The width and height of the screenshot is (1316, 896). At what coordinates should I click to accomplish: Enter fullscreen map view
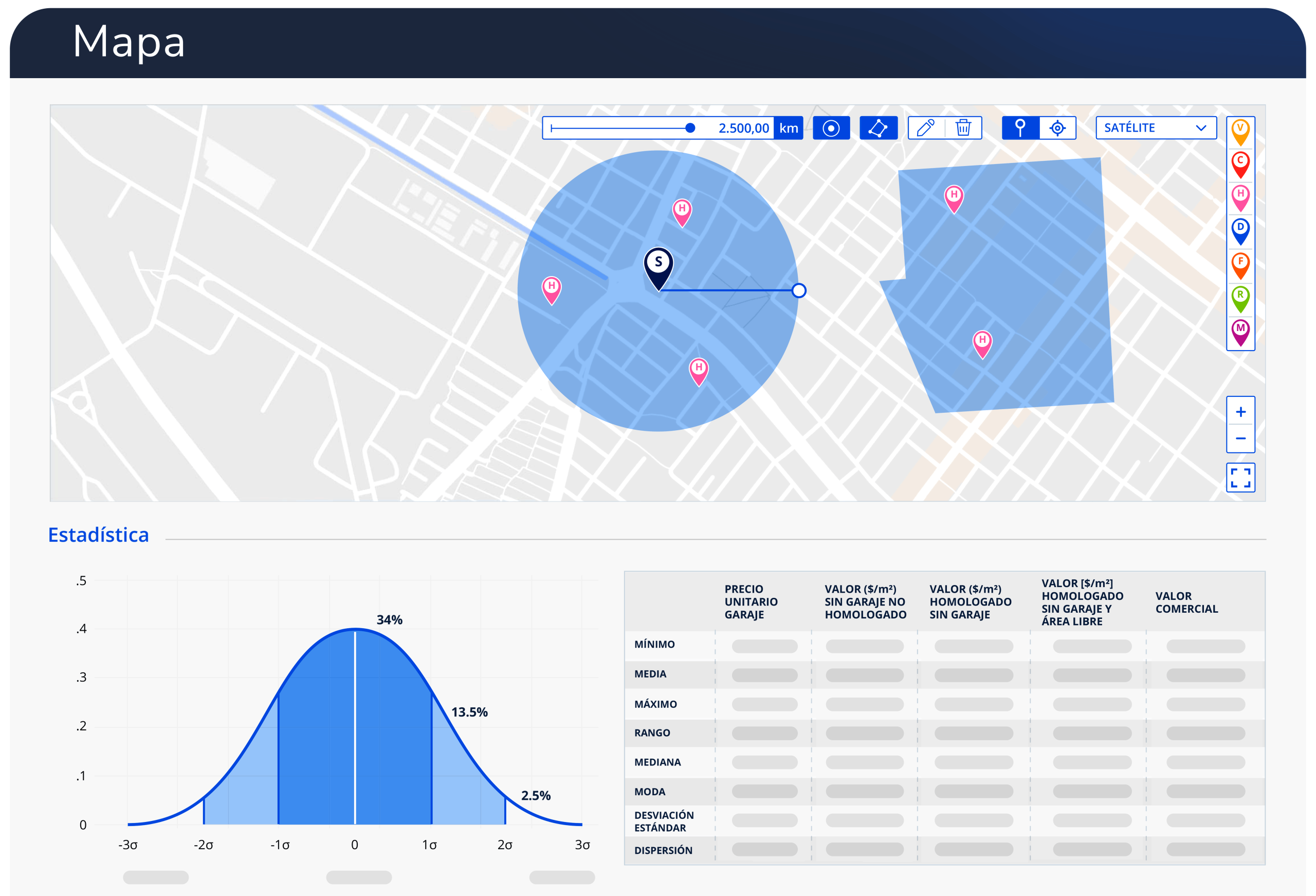[1240, 478]
